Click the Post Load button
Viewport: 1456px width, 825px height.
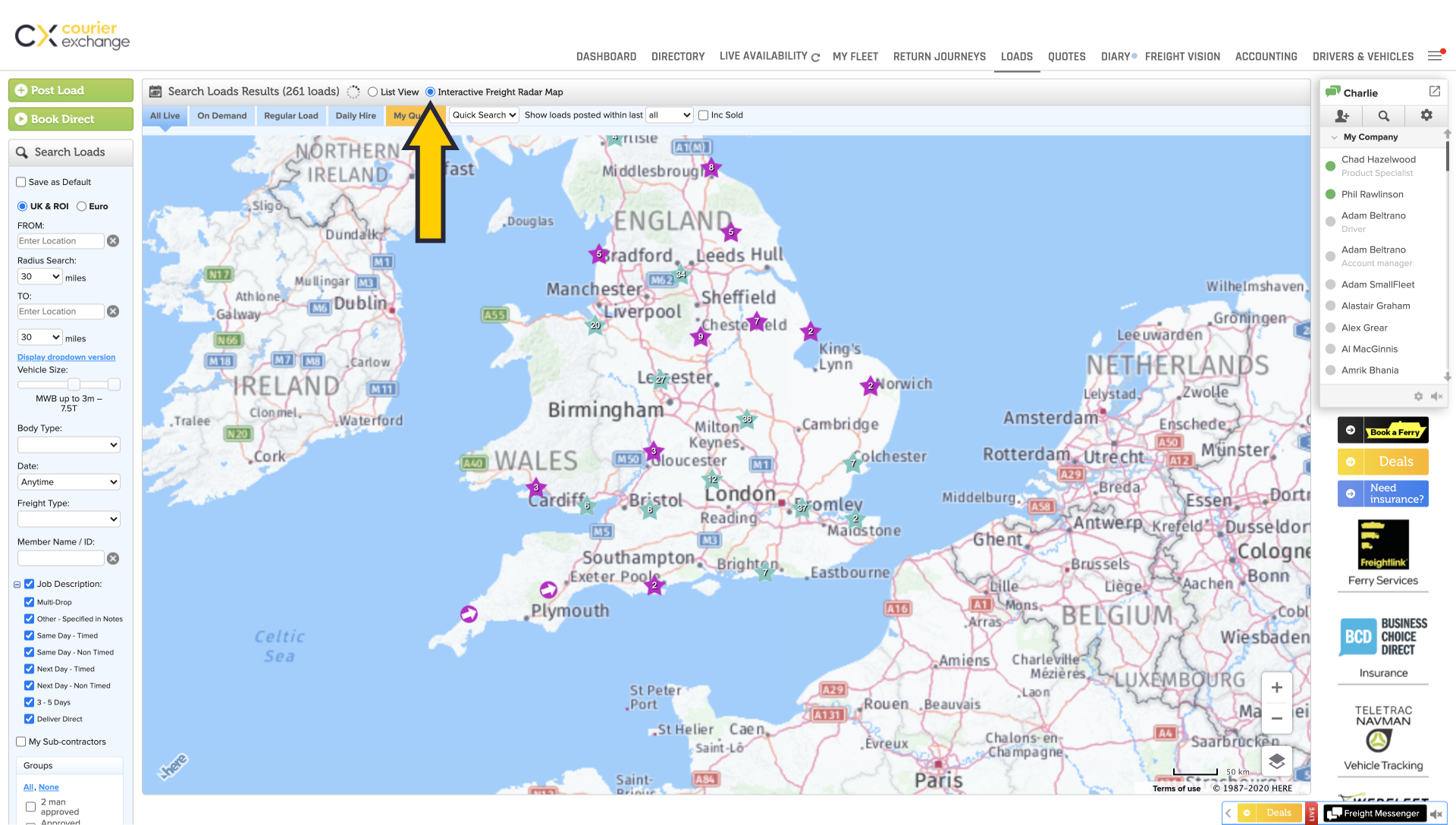[71, 89]
